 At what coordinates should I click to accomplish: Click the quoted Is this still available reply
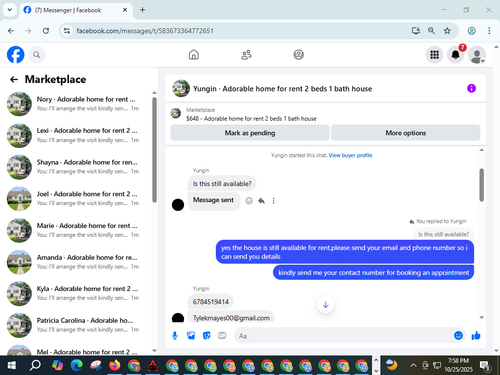[x=443, y=234]
